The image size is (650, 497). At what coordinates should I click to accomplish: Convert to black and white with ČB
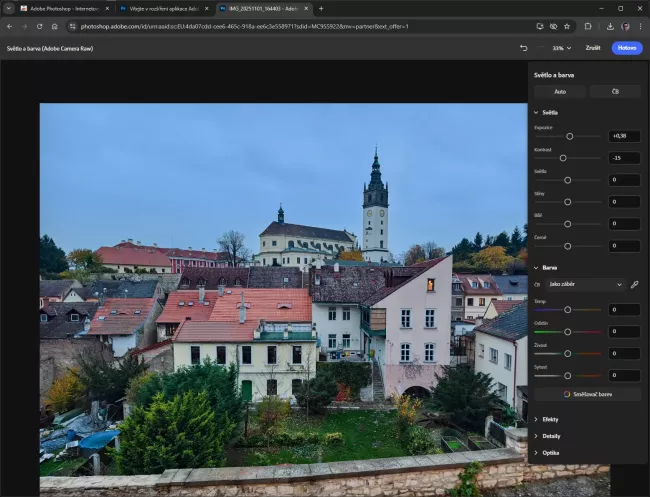click(x=615, y=92)
